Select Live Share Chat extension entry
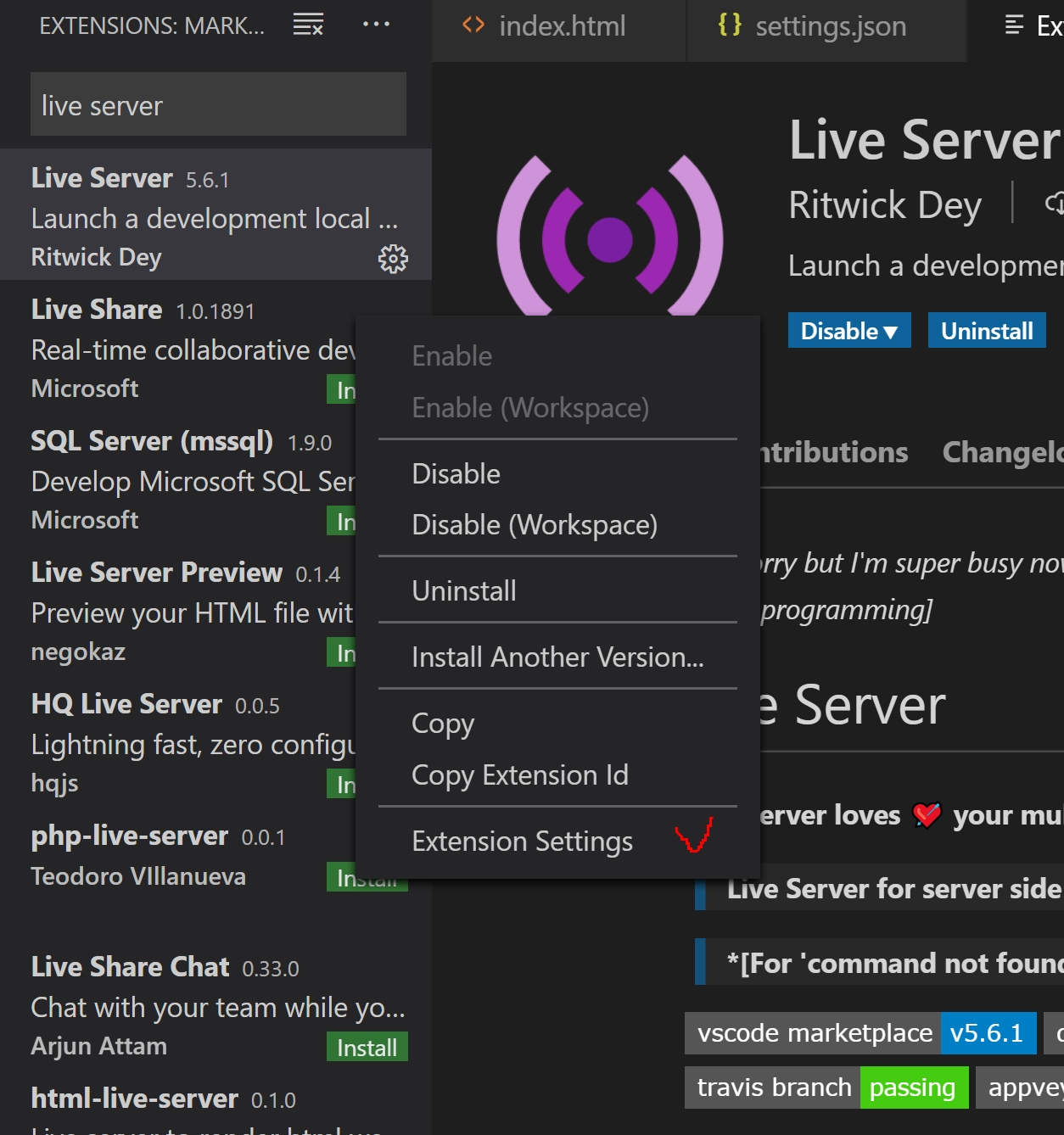 [216, 1004]
